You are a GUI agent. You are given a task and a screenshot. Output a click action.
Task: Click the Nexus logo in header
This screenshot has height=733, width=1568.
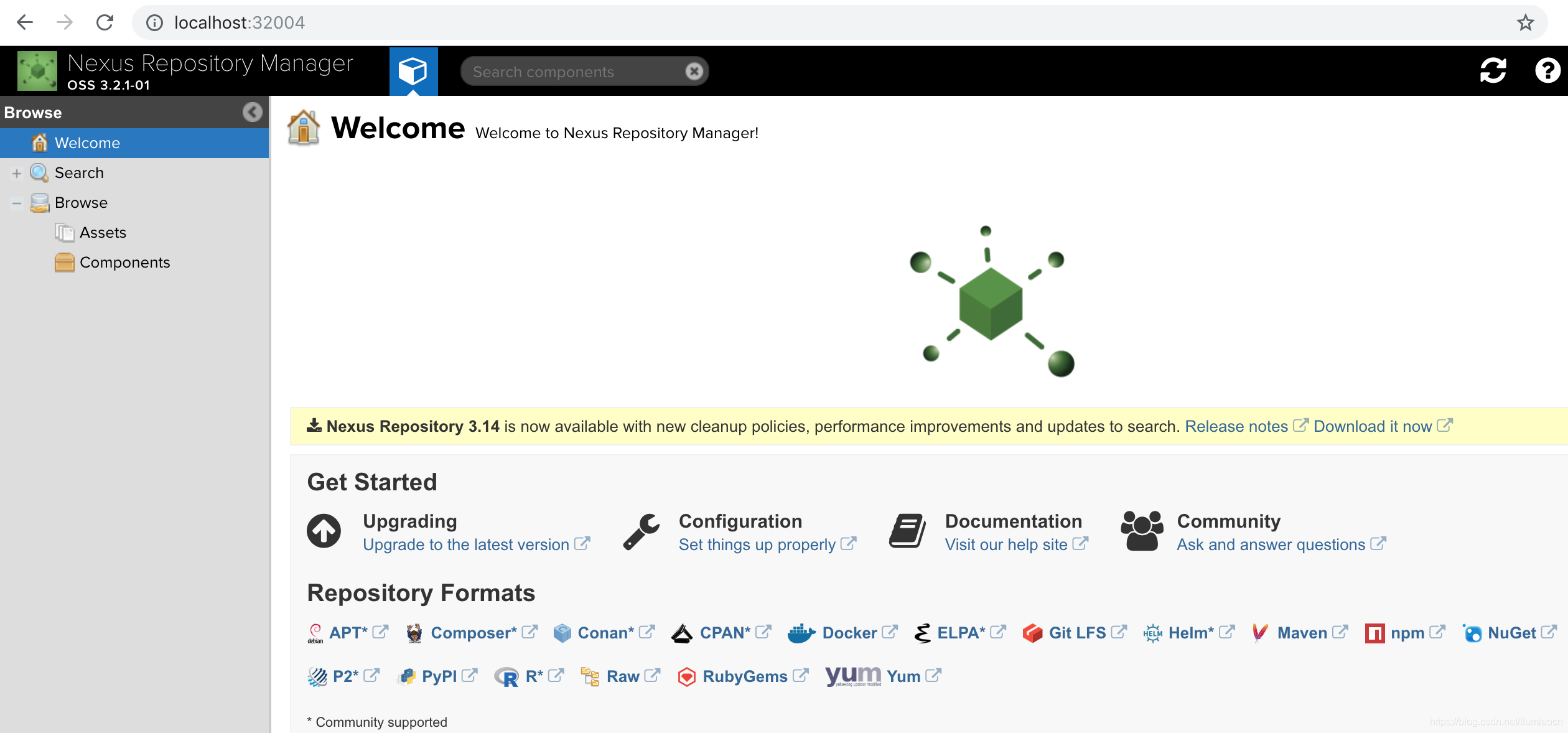pos(37,71)
